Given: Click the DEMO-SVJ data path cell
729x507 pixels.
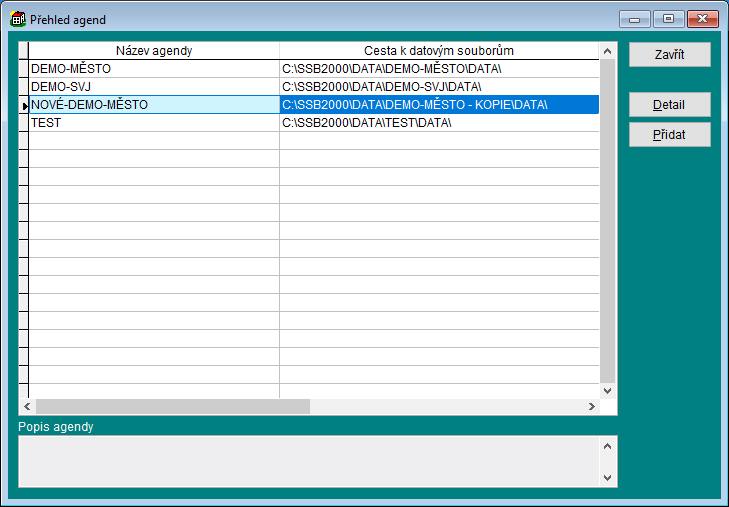Looking at the screenshot, I should 438,87.
